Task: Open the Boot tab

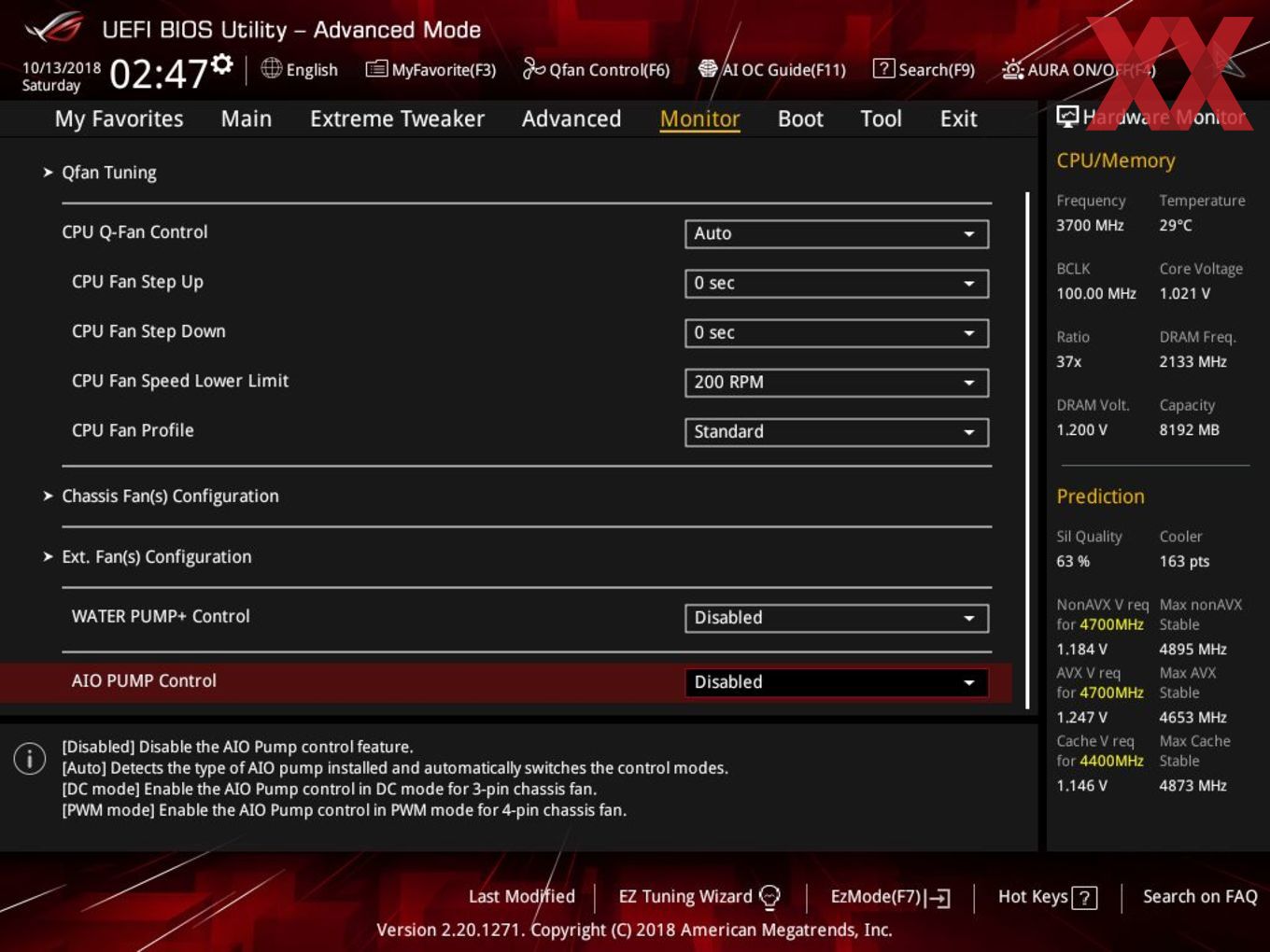Action: coord(800,119)
